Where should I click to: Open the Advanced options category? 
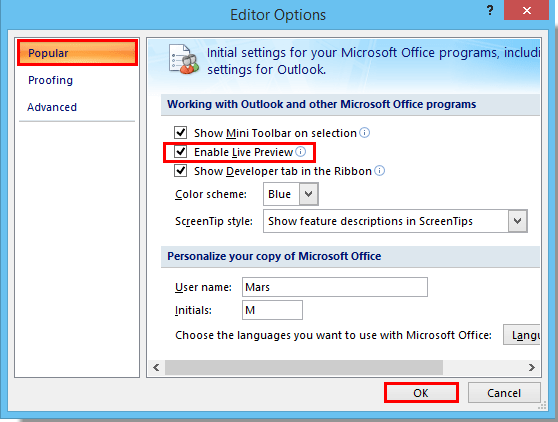[x=52, y=107]
